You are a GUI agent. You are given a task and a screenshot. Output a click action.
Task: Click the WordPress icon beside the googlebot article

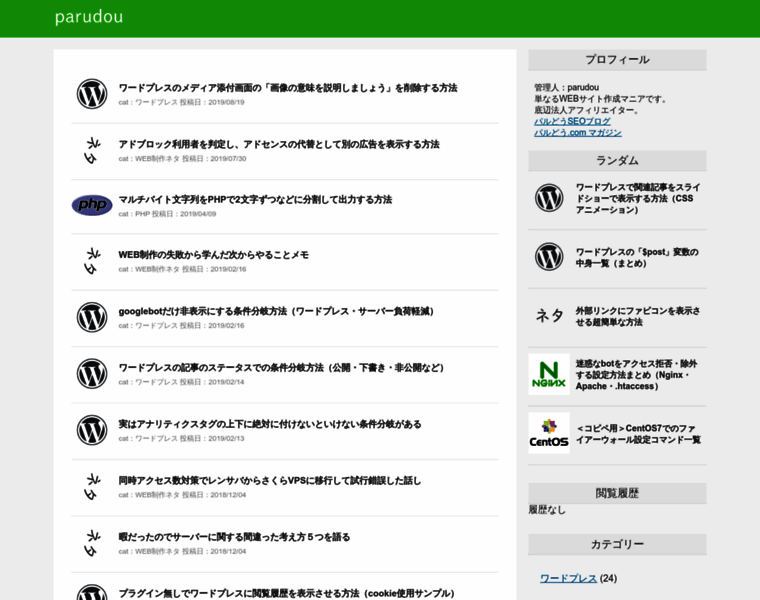(x=92, y=317)
